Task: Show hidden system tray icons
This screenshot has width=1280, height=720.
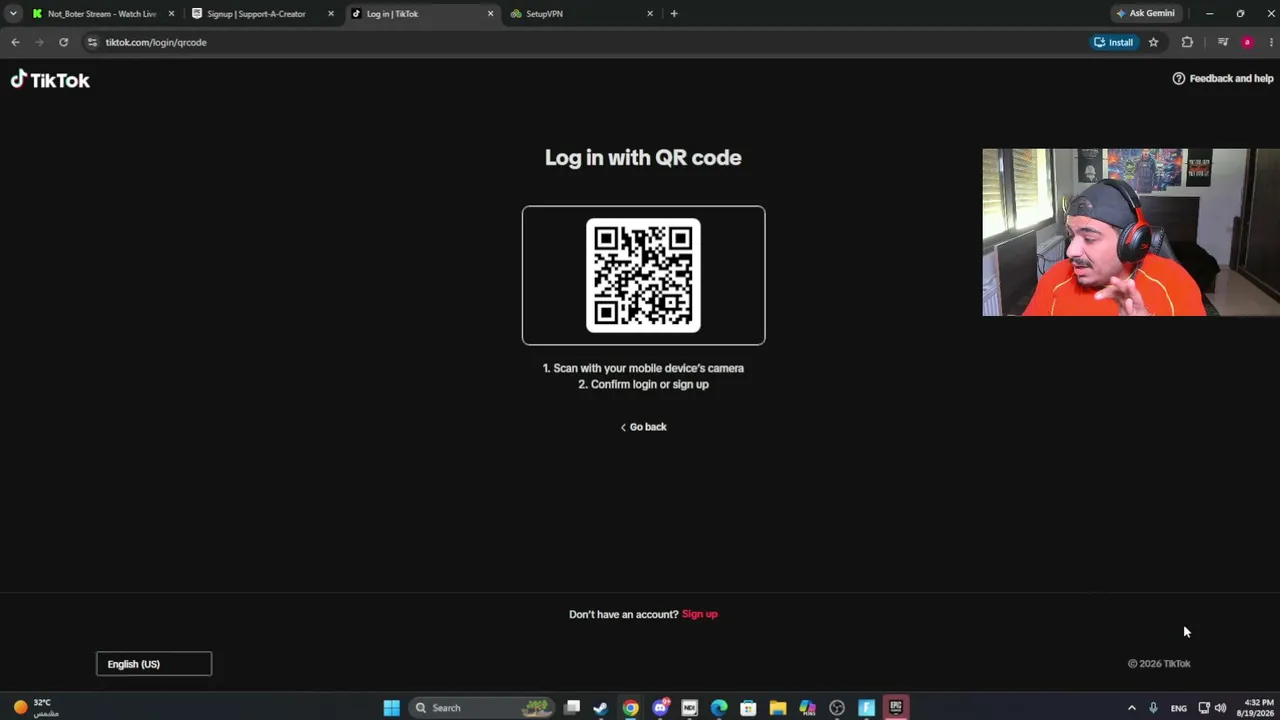Action: point(1132,708)
